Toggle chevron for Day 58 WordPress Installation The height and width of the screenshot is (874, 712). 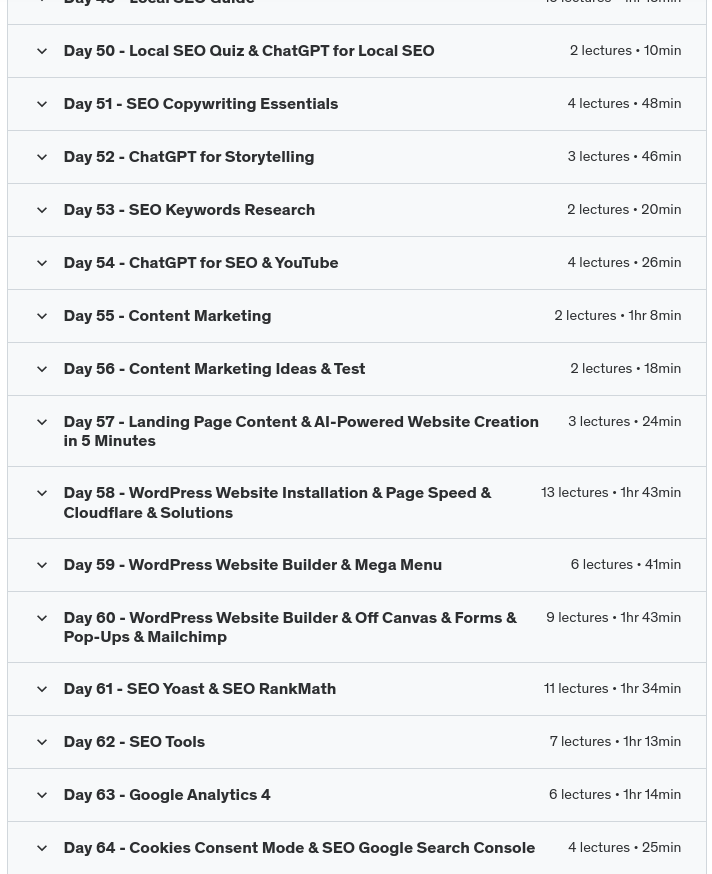pyautogui.click(x=42, y=493)
